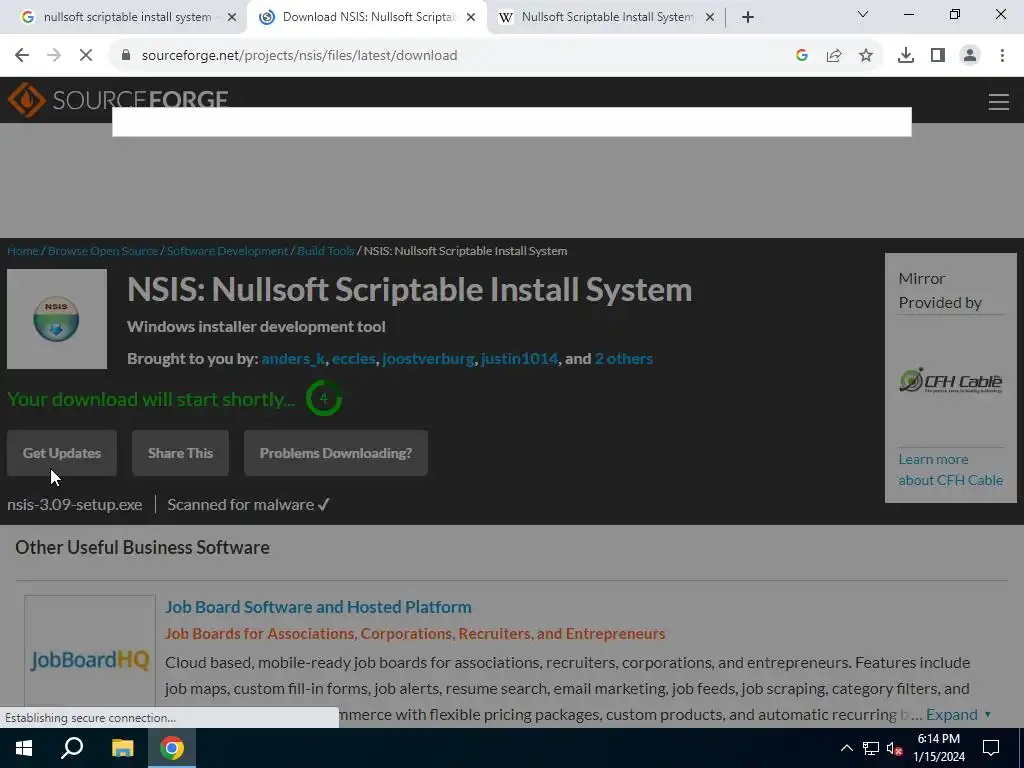
Task: Click the Google icon in address bar
Action: coord(802,56)
